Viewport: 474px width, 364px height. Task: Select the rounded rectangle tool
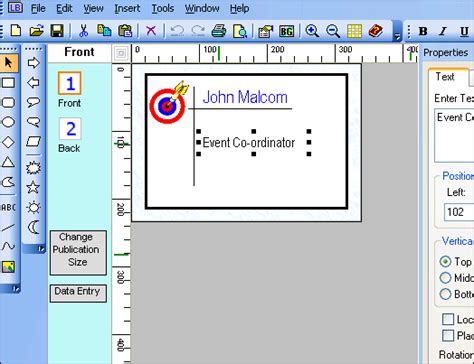tap(8, 102)
